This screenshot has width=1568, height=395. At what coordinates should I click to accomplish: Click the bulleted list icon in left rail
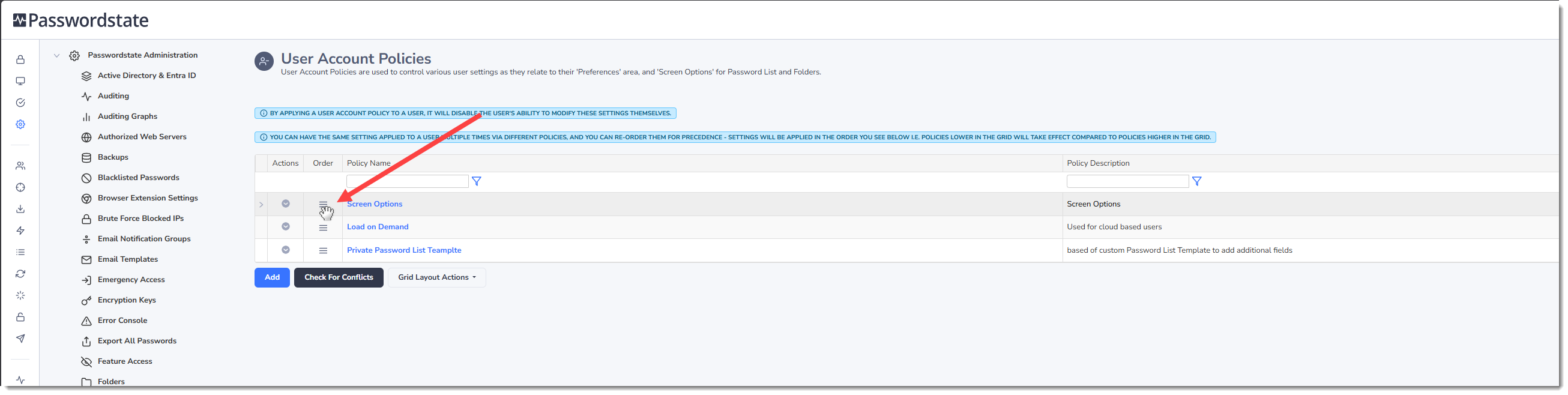pos(20,252)
